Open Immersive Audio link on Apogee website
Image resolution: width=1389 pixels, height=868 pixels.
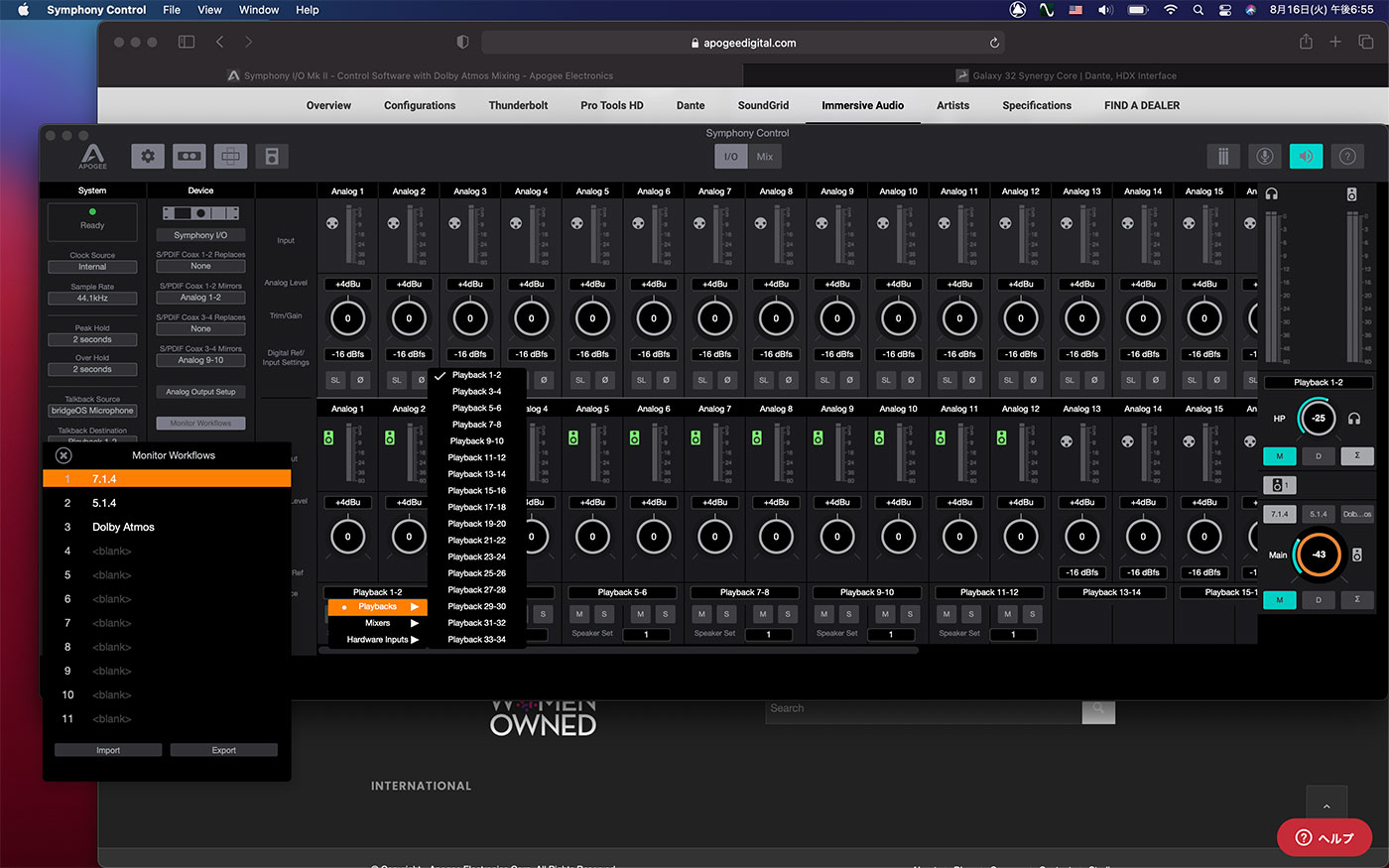point(862,105)
